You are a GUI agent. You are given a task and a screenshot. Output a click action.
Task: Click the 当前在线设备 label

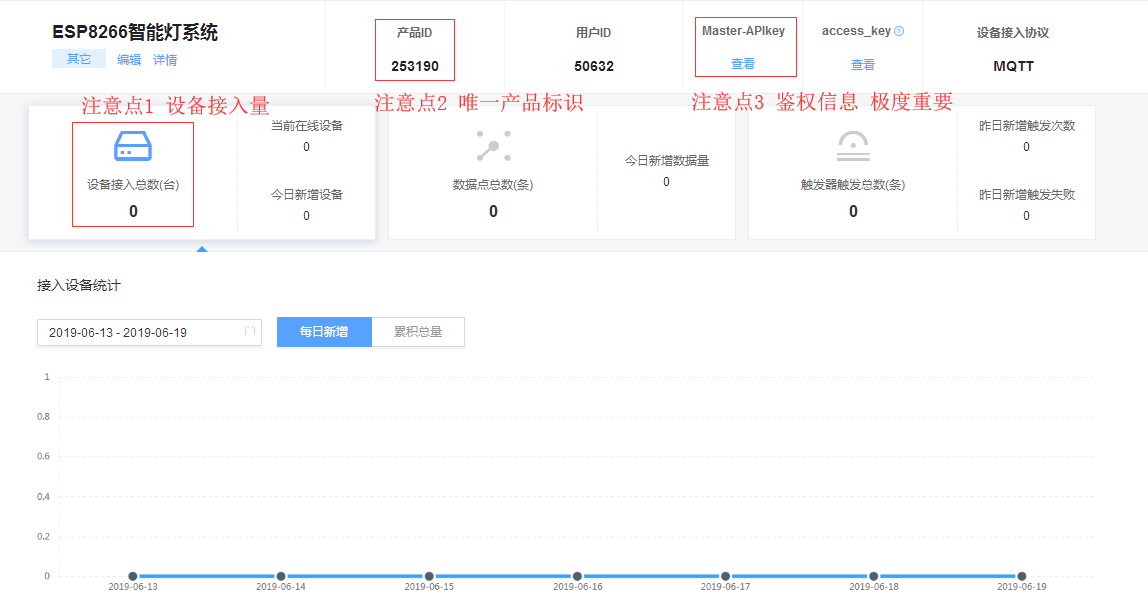coord(307,125)
